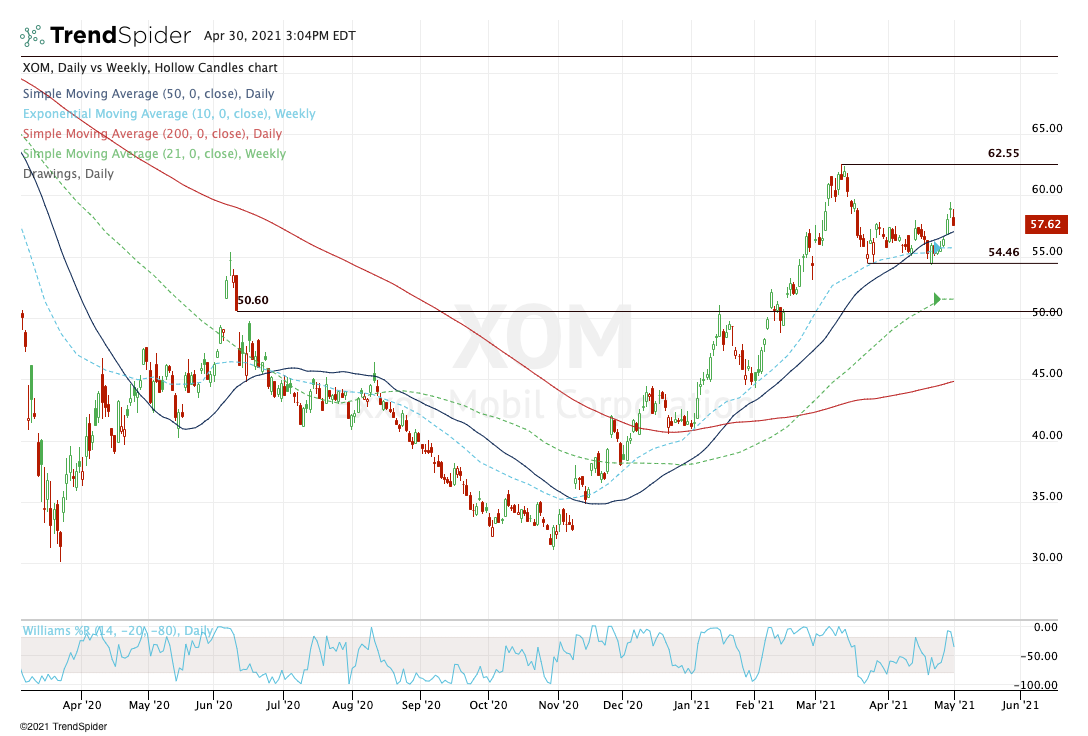This screenshot has width=1088, height=736.
Task: Click the 0.00 Williams %R axis label
Action: coord(1046,627)
